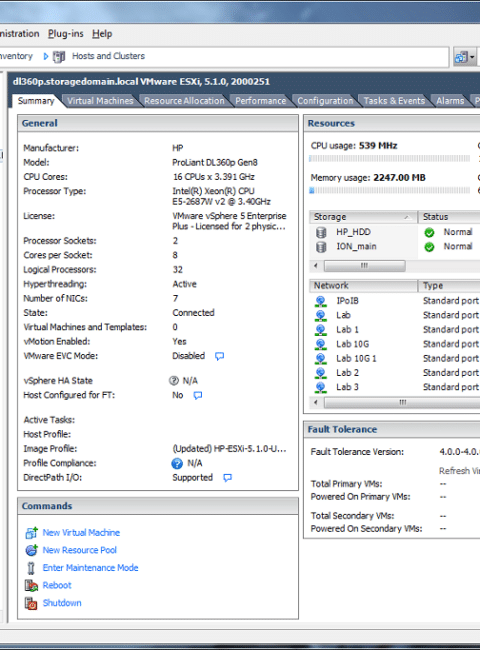Open the Tasks & Events tab
The image size is (480, 650).
(x=394, y=101)
